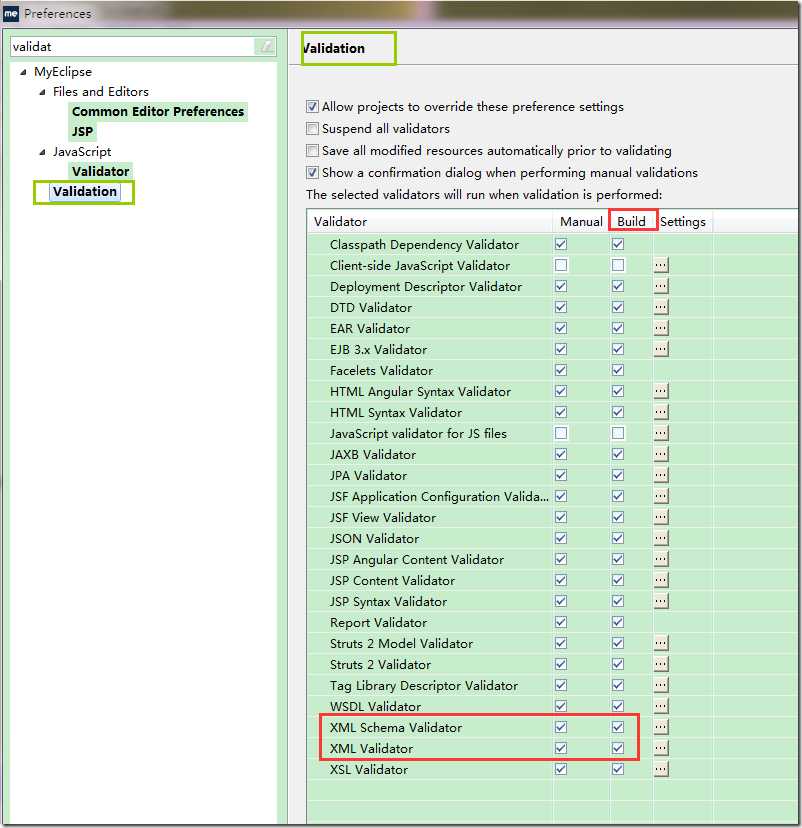The image size is (802, 828).
Task: Open settings for JSP Angular Content Validator
Action: (661, 559)
